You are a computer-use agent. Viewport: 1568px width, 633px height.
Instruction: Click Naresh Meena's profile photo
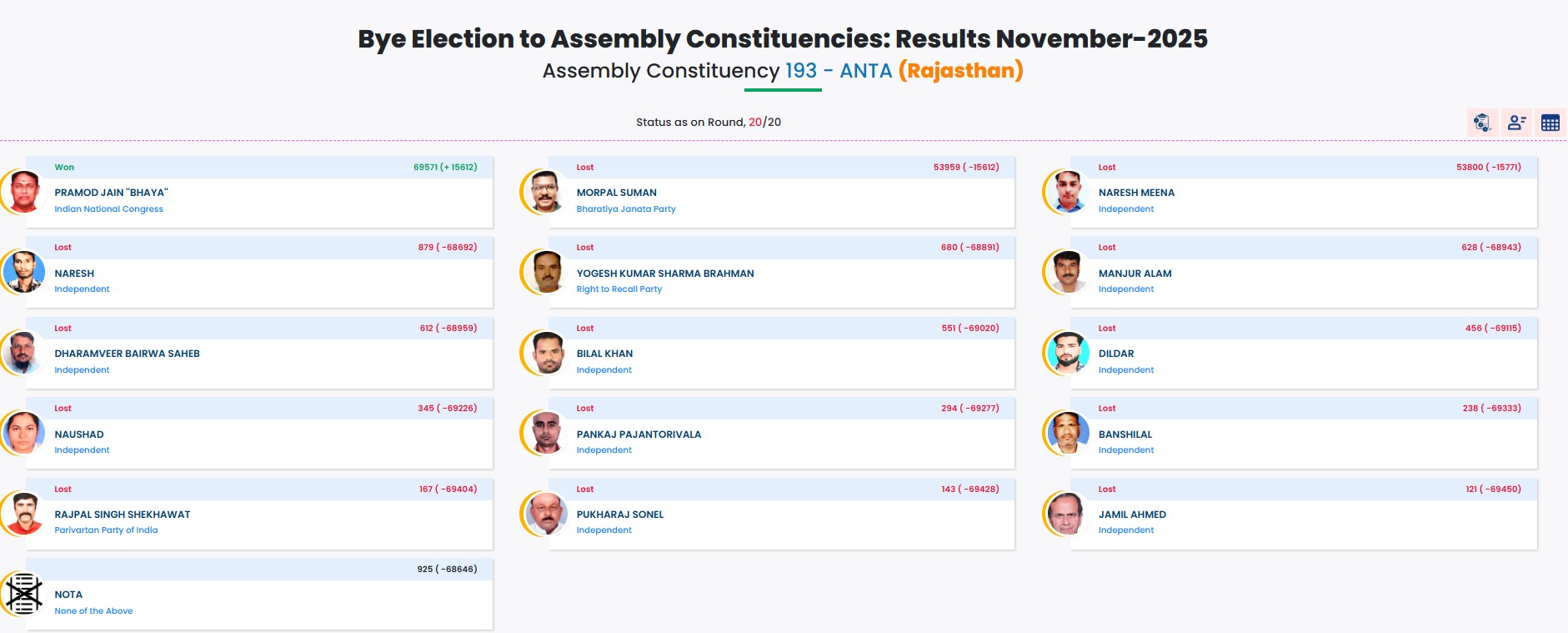[1068, 192]
